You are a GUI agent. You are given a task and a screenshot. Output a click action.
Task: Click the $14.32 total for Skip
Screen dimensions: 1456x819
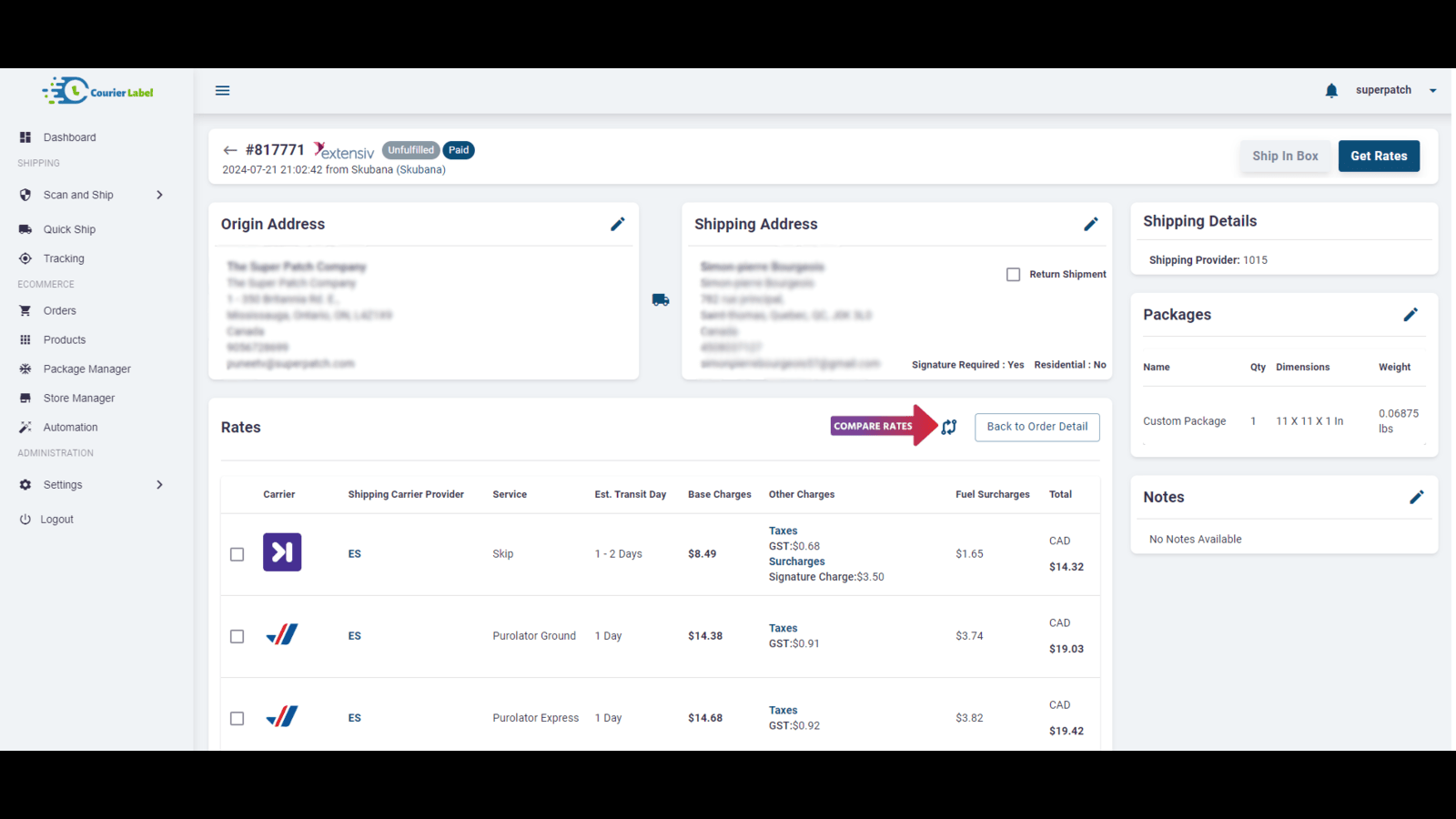pos(1067,567)
